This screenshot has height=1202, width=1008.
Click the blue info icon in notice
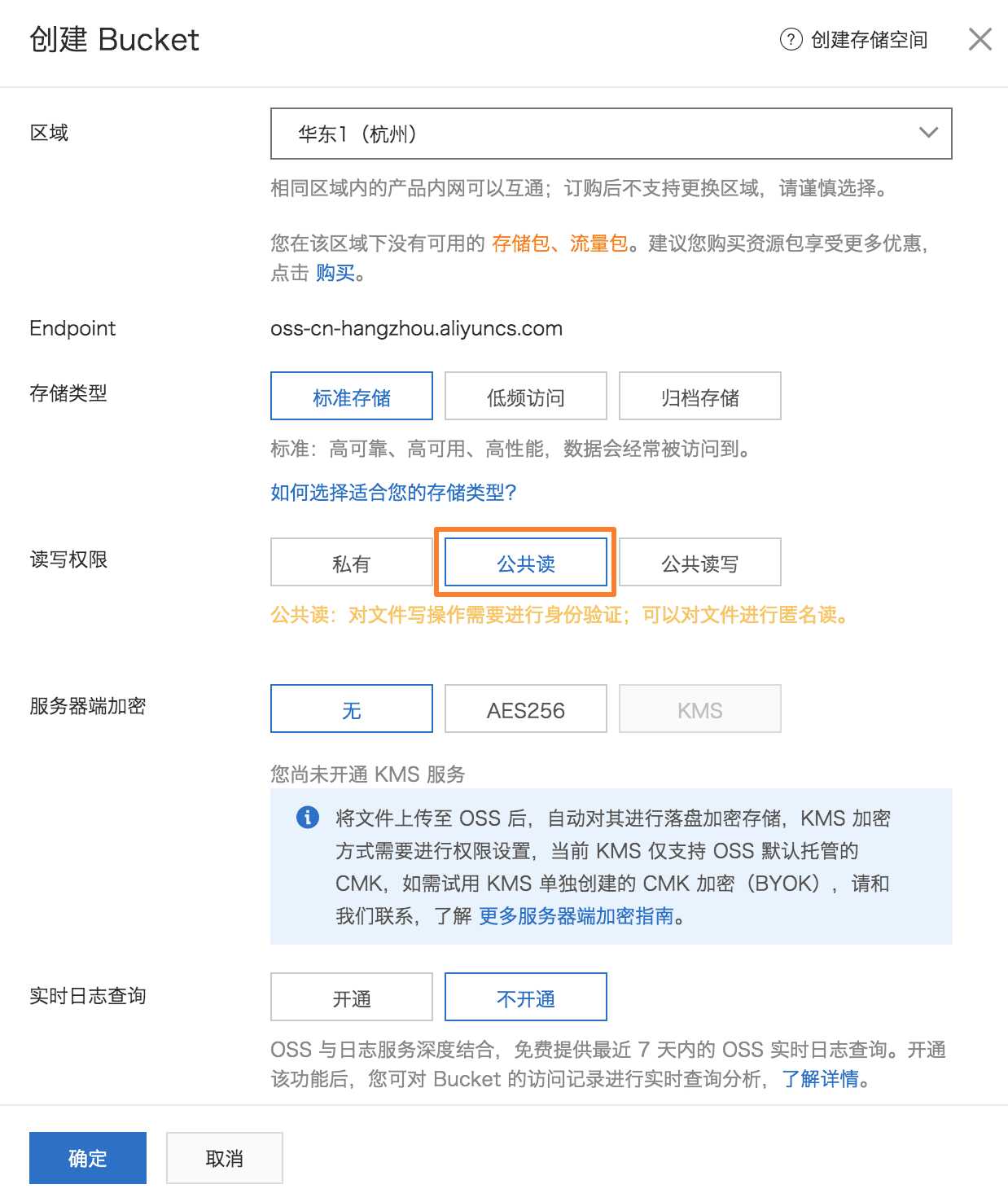coord(308,817)
